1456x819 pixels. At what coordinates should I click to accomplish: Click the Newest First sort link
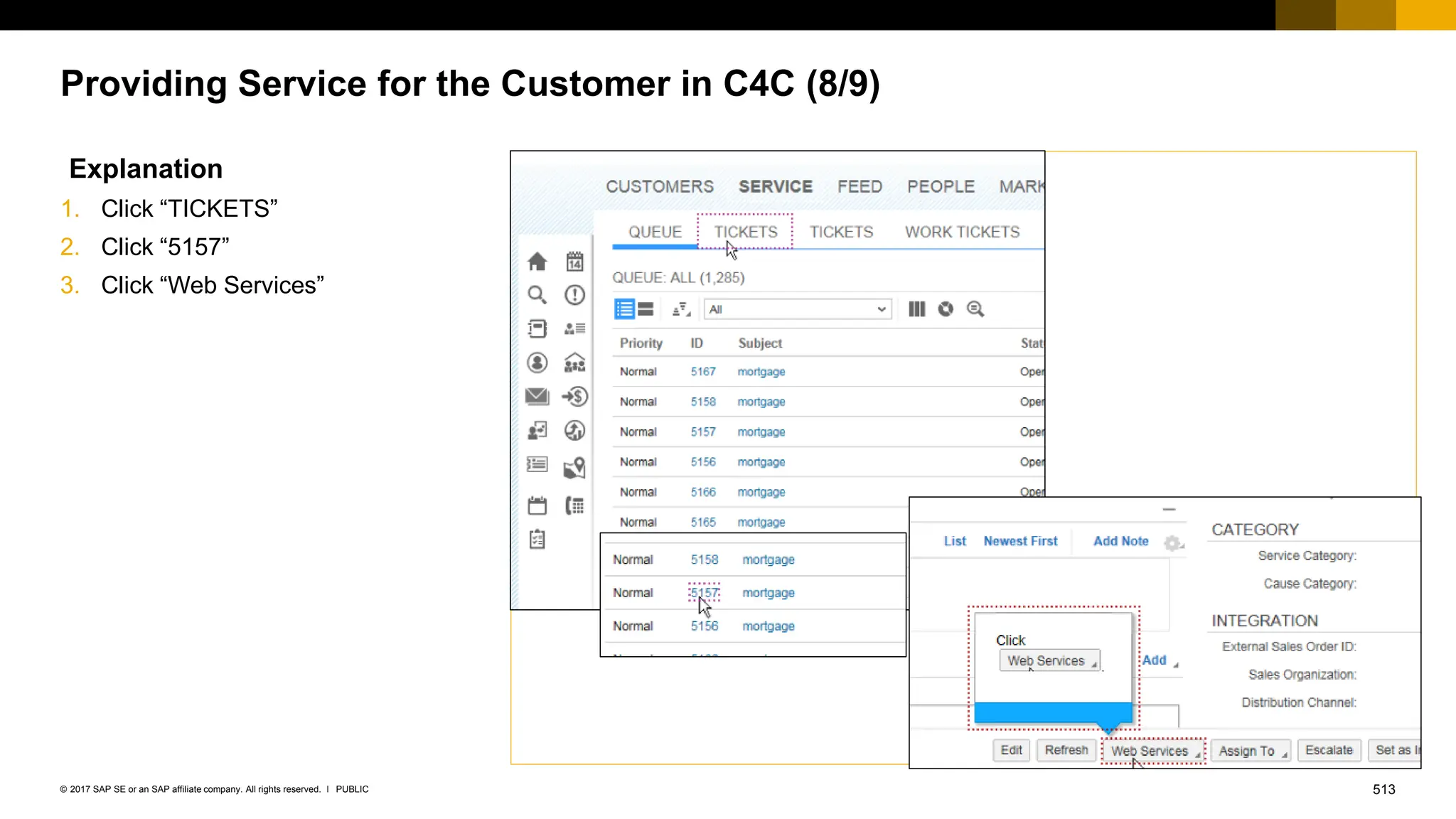click(1020, 541)
